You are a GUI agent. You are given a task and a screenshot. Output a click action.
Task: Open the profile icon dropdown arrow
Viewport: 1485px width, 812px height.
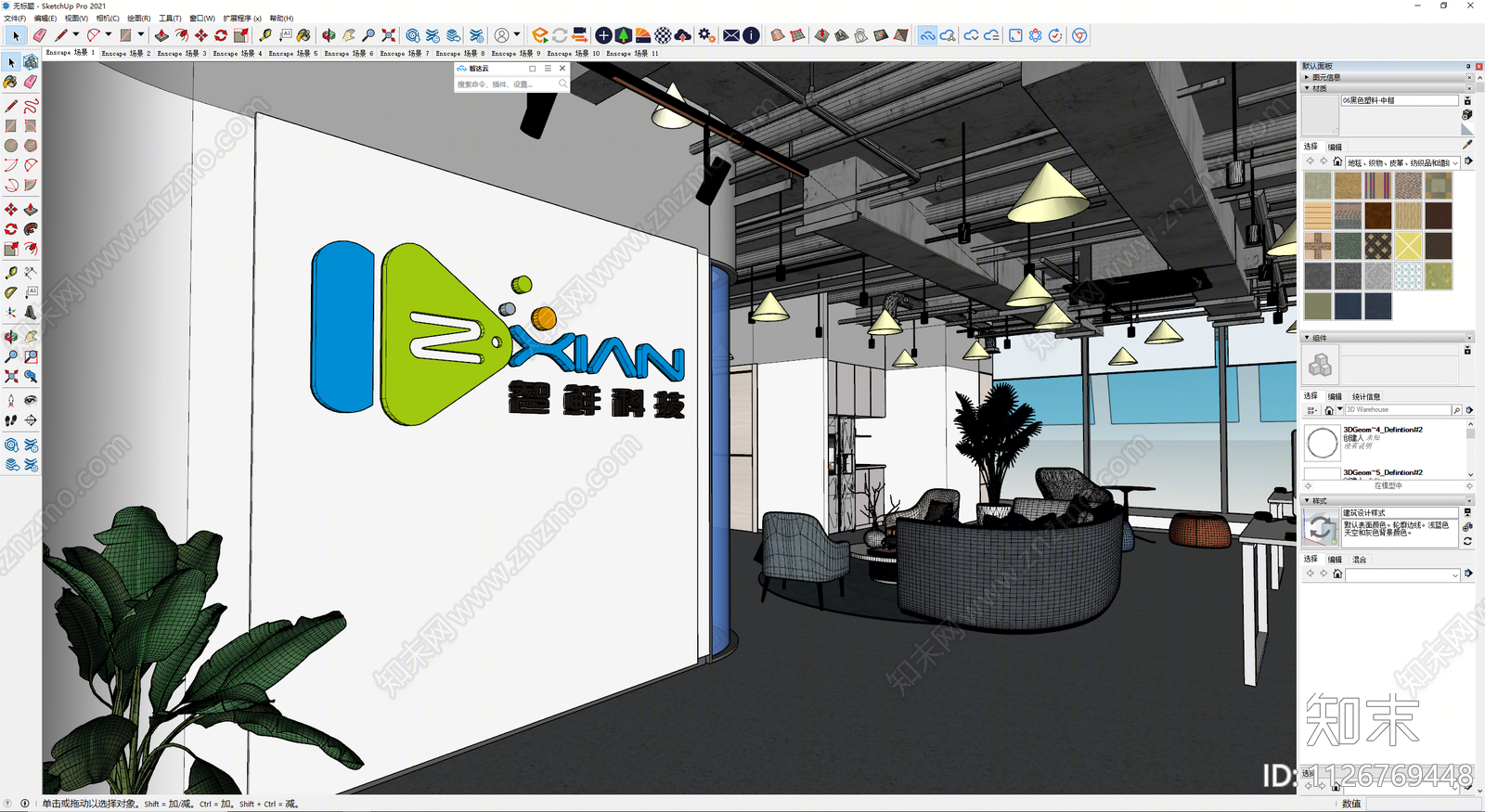(517, 34)
